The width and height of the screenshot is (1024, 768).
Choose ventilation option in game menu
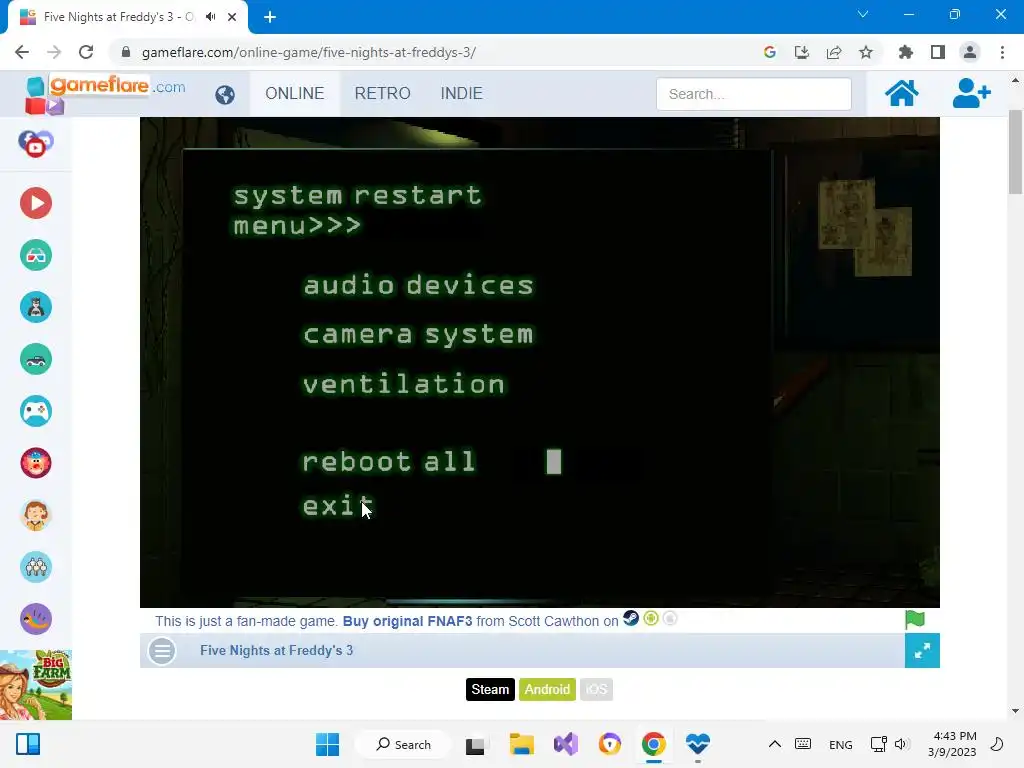[x=404, y=384]
